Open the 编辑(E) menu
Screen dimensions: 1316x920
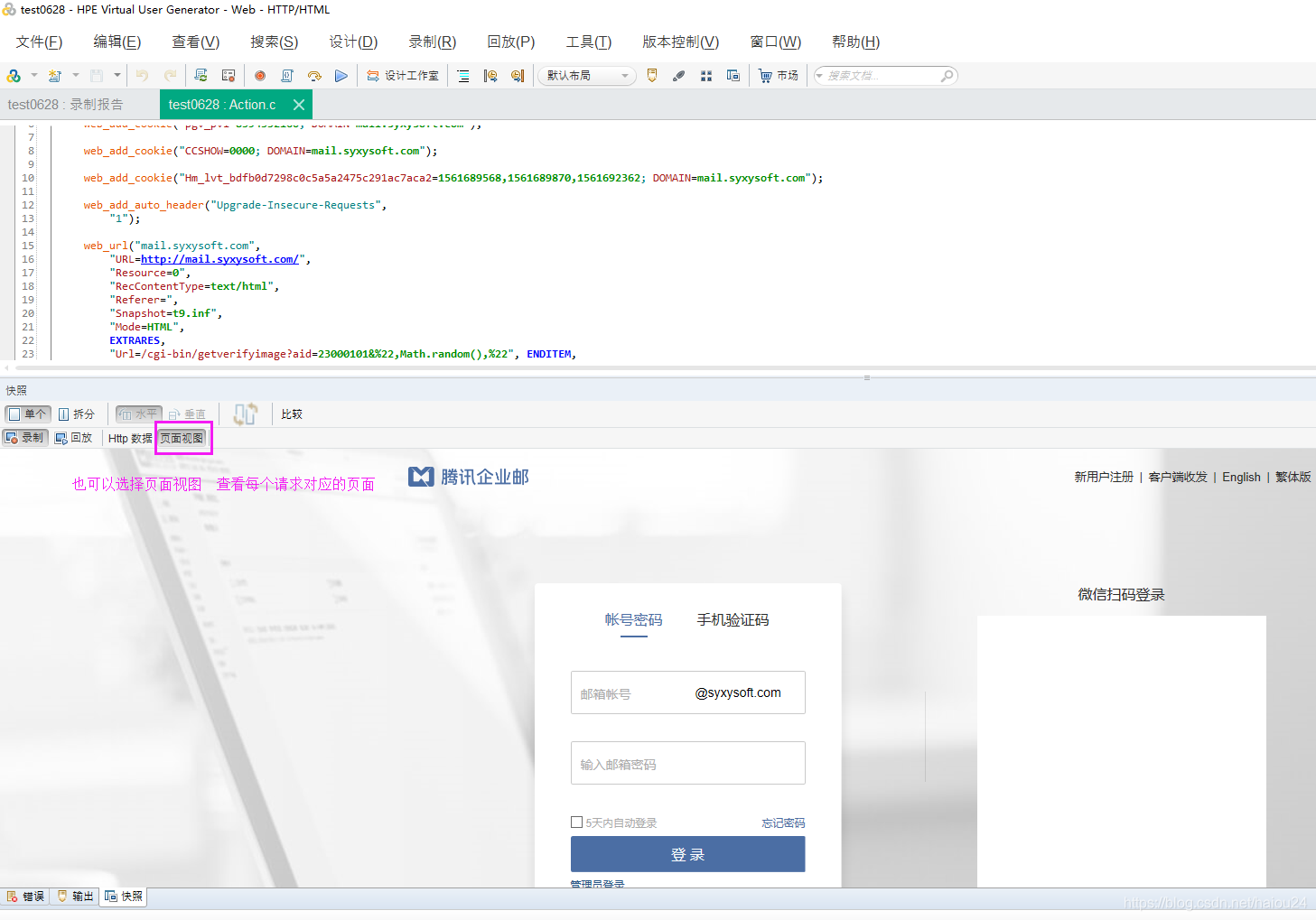pyautogui.click(x=117, y=42)
